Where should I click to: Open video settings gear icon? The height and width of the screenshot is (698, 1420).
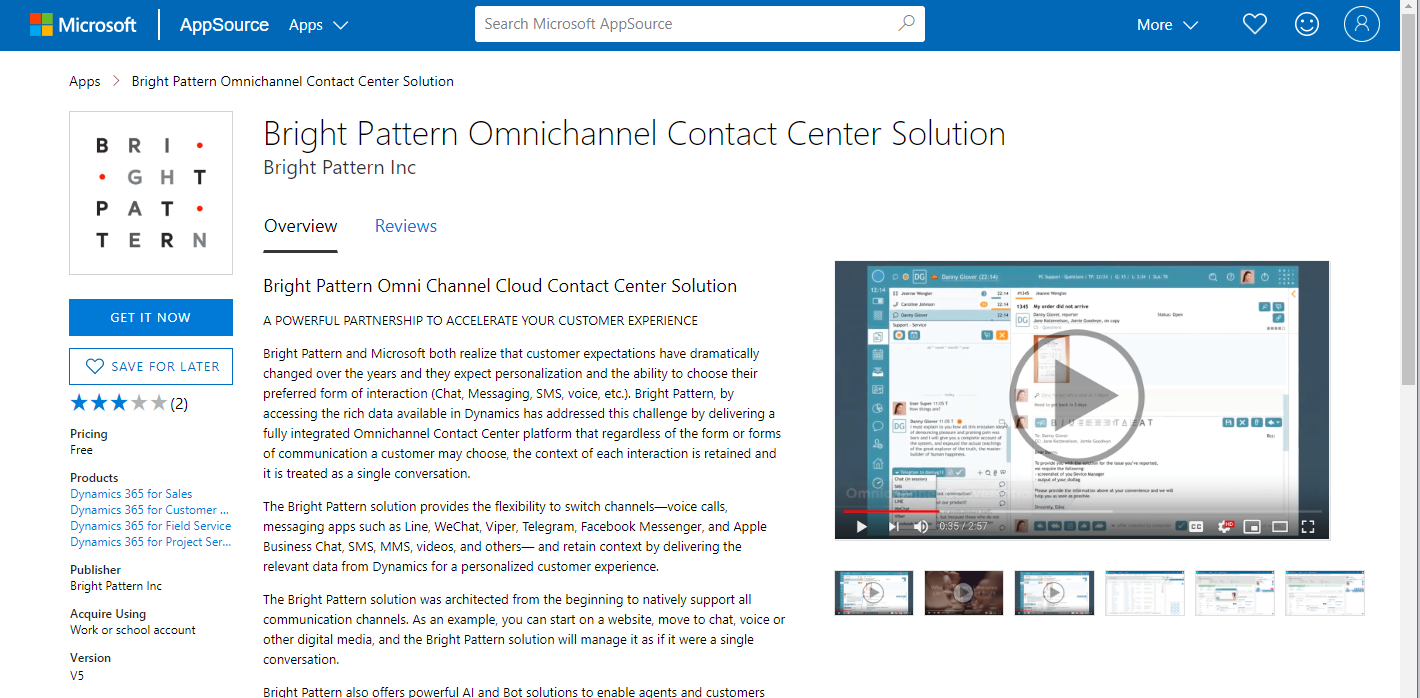coord(1224,526)
